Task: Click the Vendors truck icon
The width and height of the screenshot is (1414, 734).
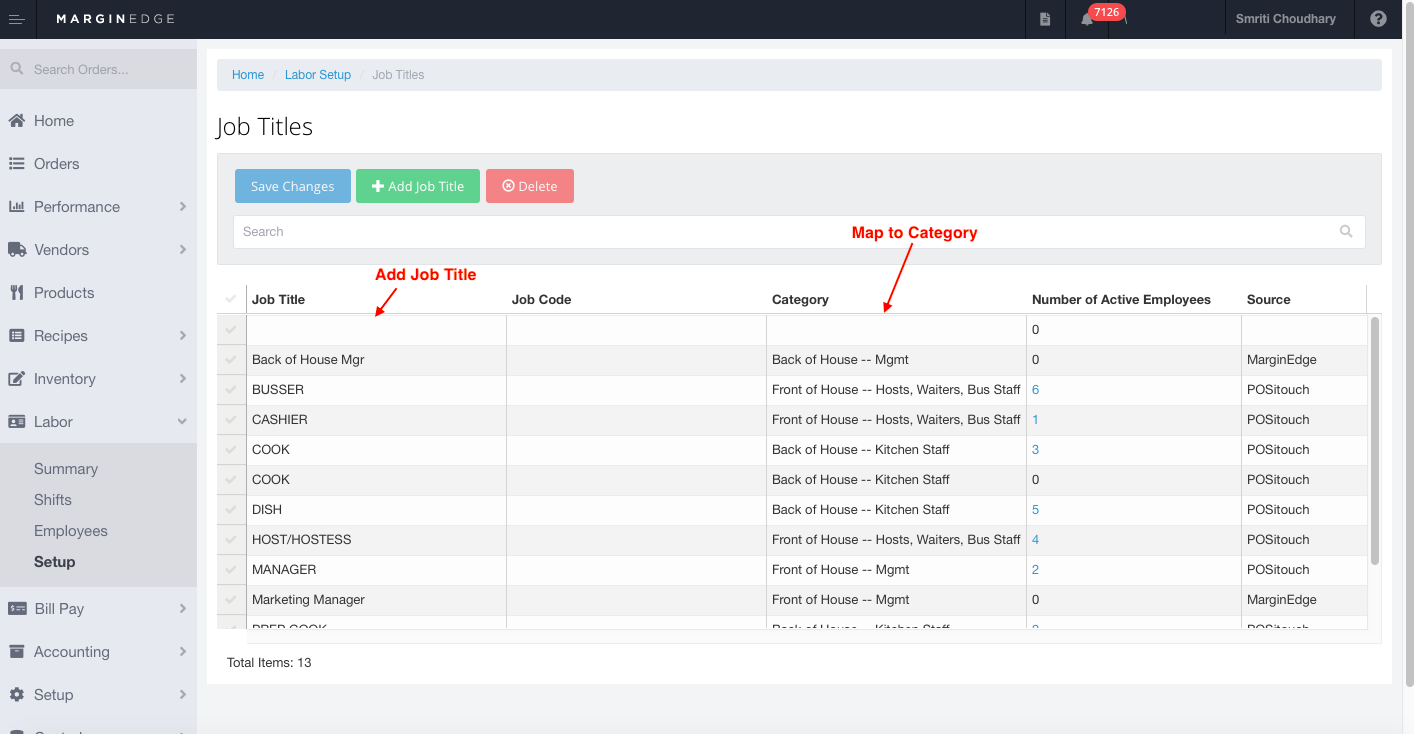Action: coord(17,250)
